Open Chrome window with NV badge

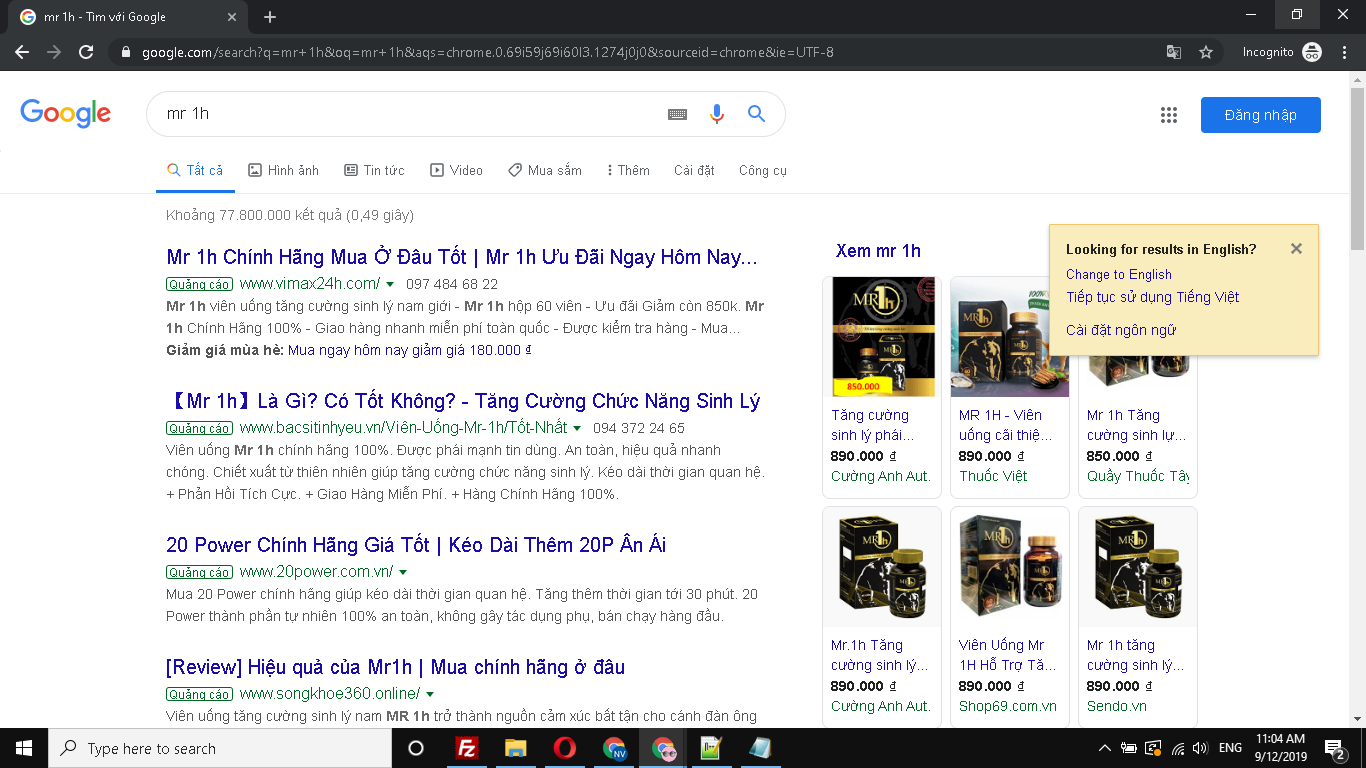point(615,748)
